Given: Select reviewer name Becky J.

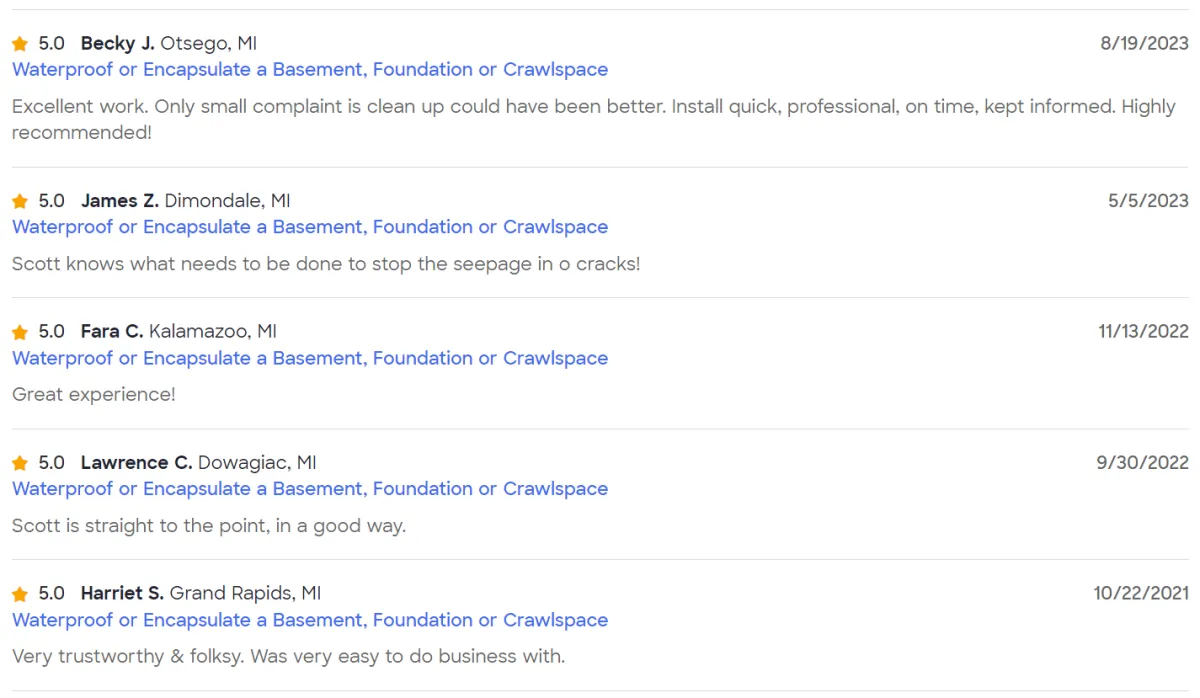Looking at the screenshot, I should [x=118, y=43].
